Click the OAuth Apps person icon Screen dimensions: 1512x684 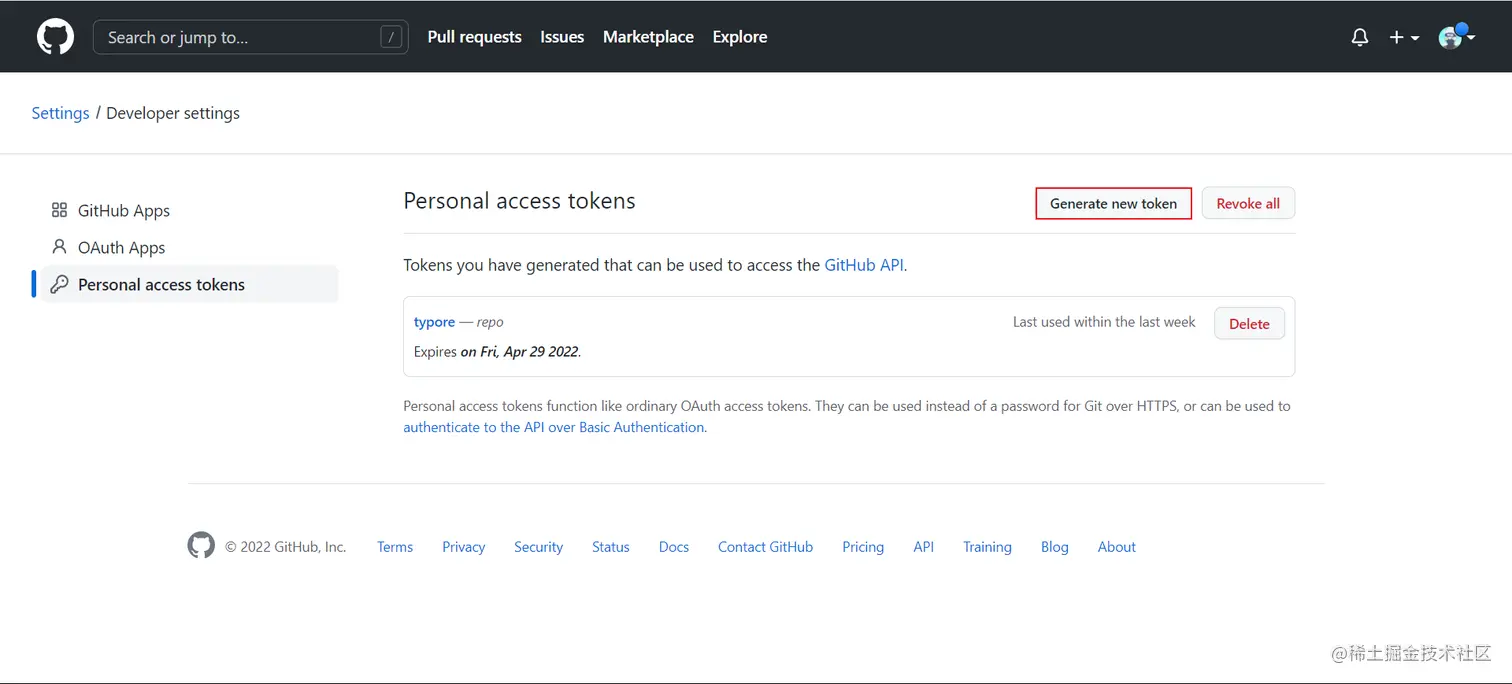click(59, 247)
